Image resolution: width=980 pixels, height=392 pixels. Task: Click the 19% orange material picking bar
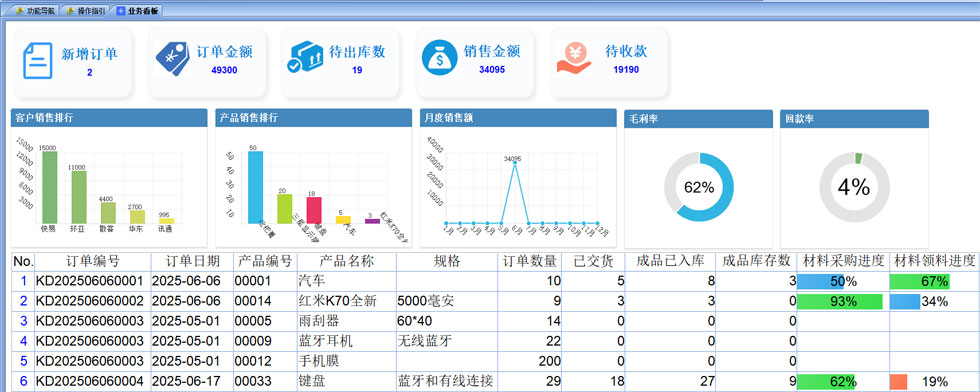click(x=898, y=382)
